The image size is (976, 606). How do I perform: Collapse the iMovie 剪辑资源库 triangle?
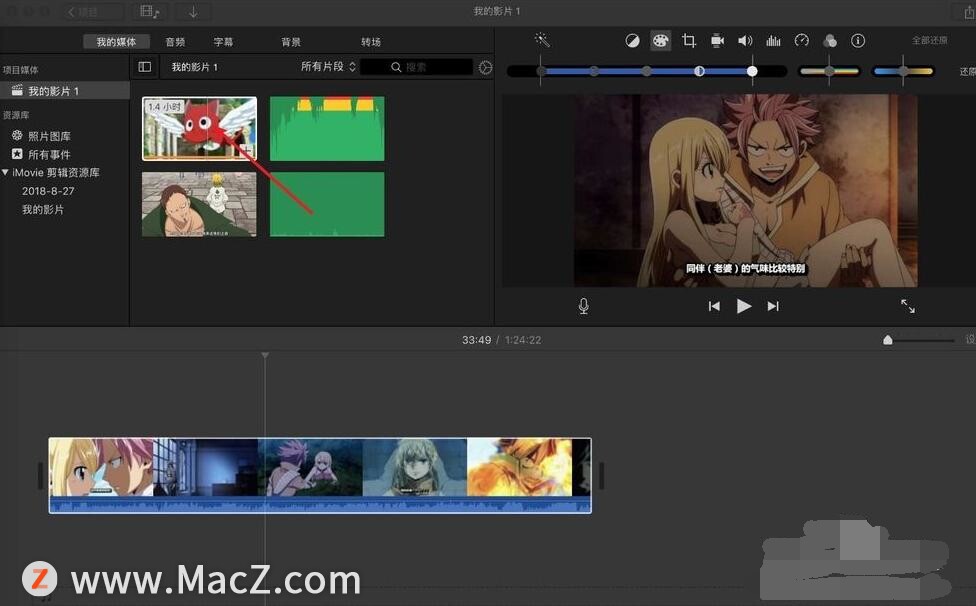tap(5, 172)
